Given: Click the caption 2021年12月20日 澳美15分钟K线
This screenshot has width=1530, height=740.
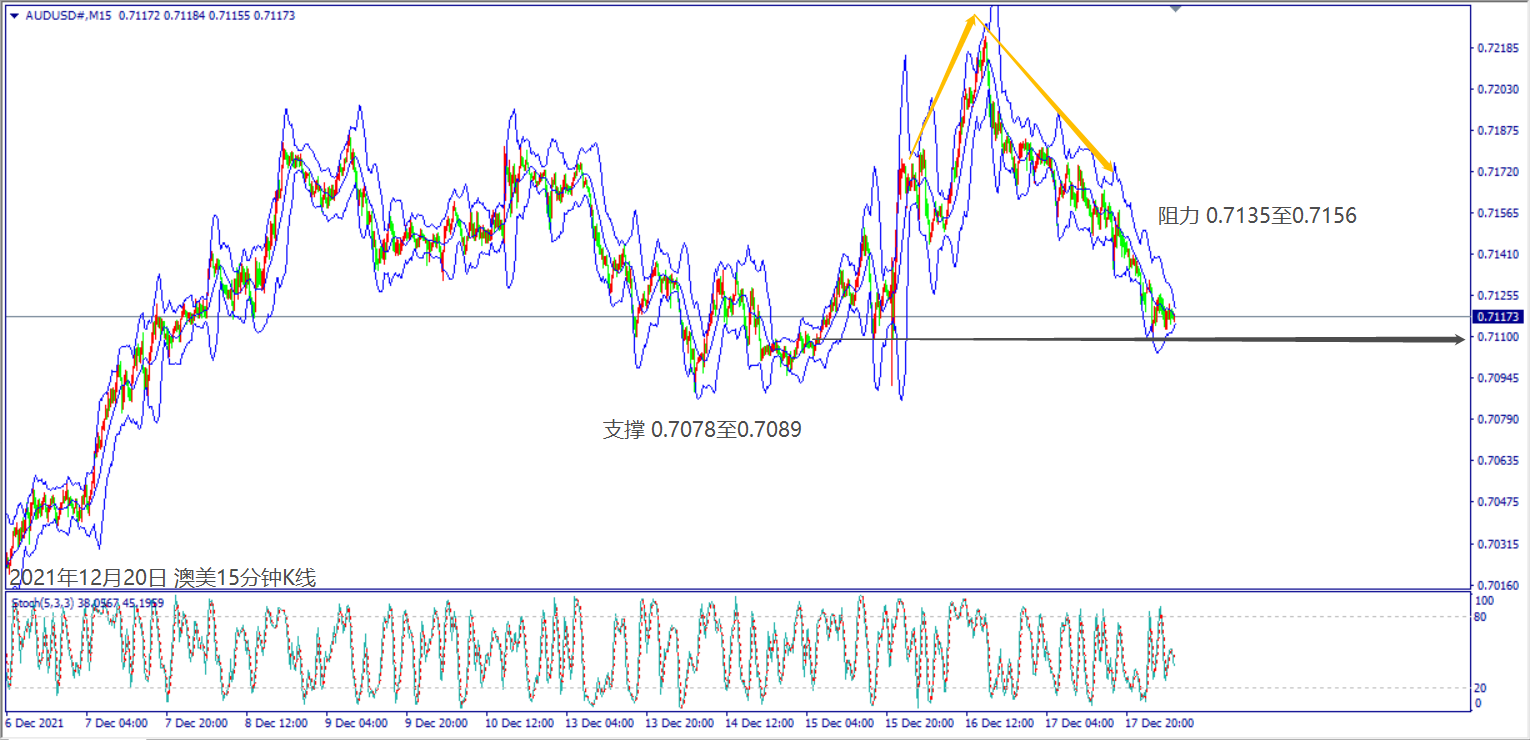Looking at the screenshot, I should [163, 578].
